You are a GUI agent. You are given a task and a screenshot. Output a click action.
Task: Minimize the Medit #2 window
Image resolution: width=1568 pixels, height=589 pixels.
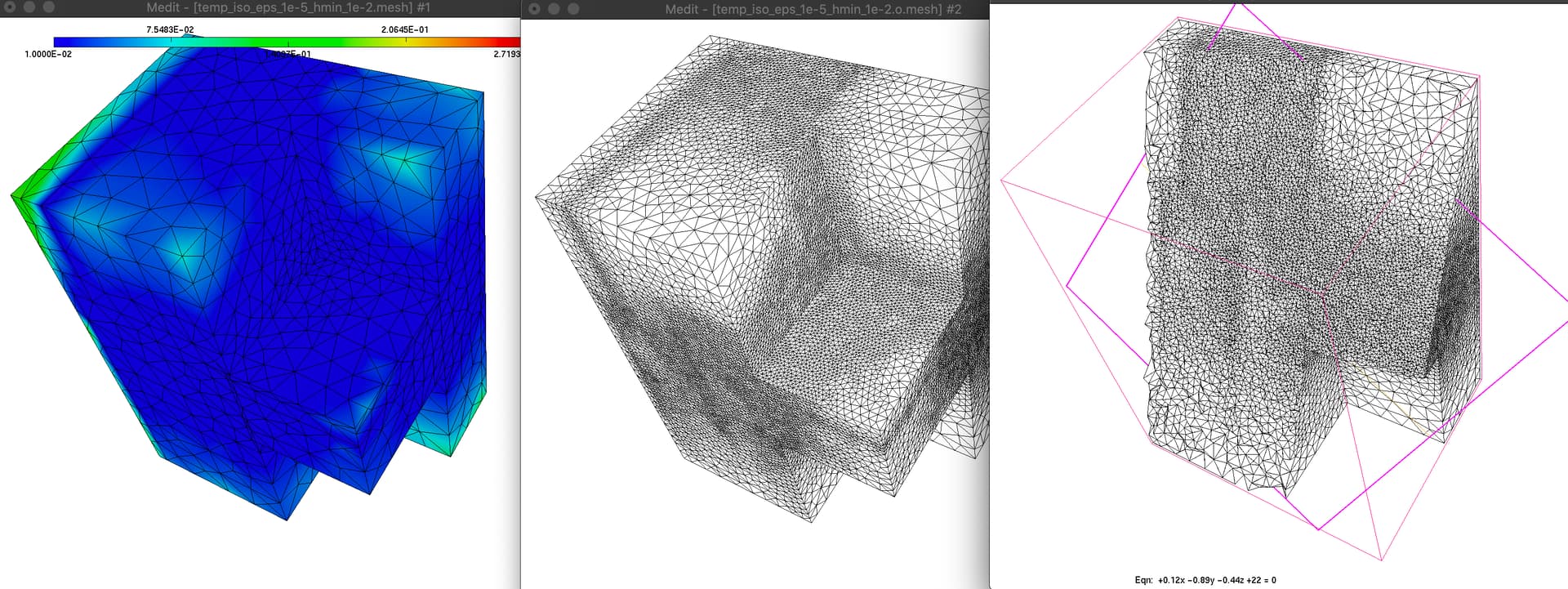[554, 9]
